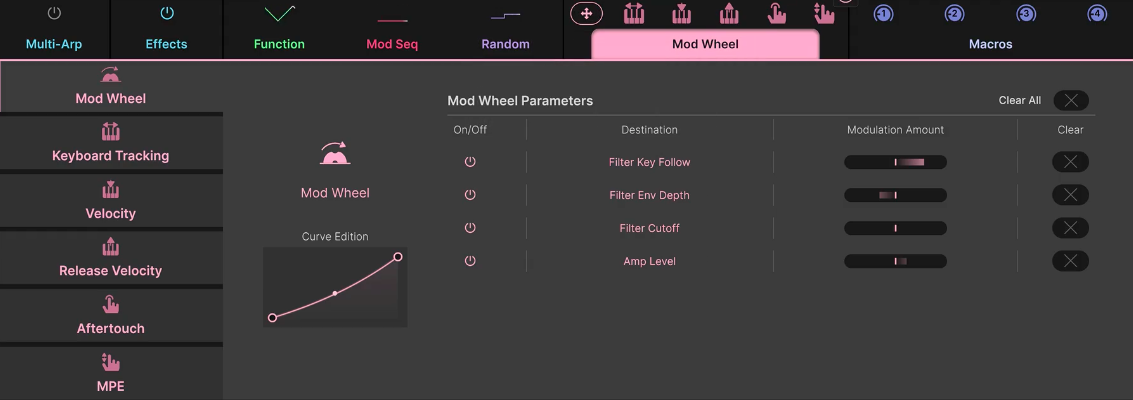Open the Filter Cutoff destination selector
Image resolution: width=1133 pixels, height=400 pixels.
[x=649, y=228]
